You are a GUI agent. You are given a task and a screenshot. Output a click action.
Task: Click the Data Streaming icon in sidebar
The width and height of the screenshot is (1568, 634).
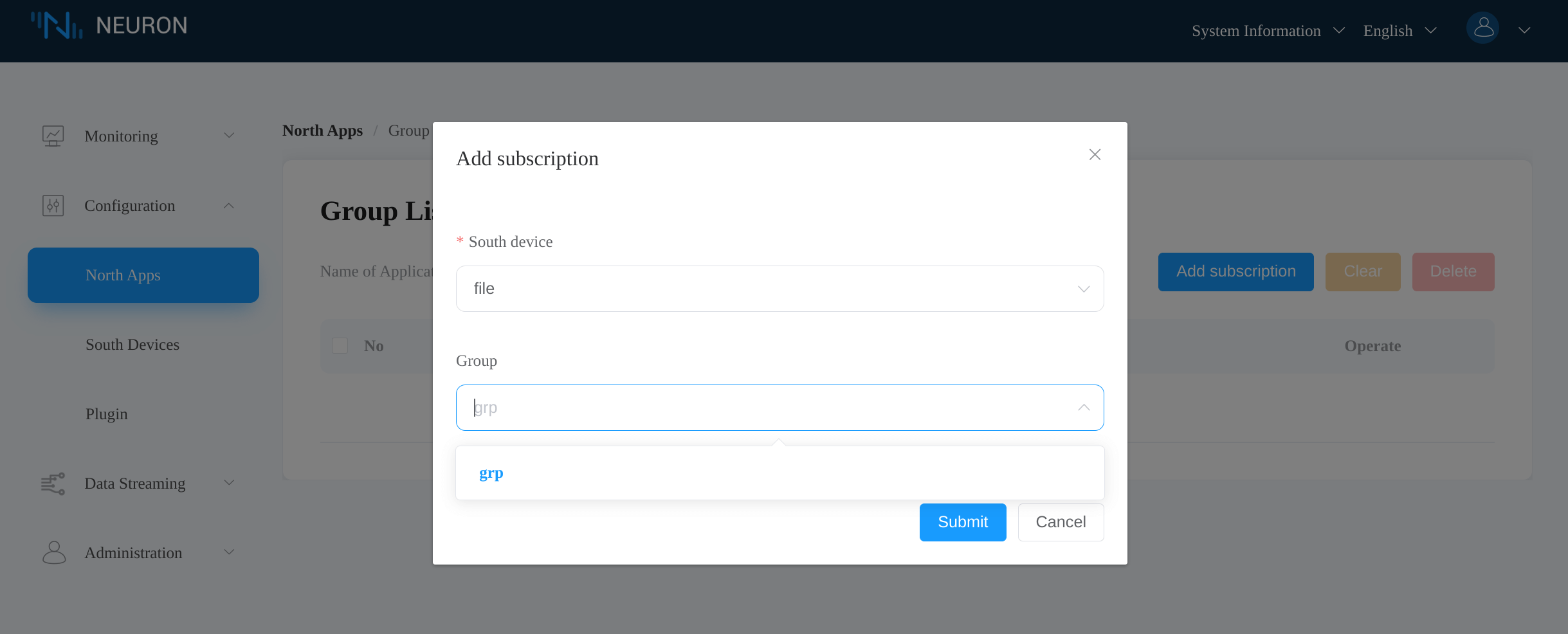(53, 483)
